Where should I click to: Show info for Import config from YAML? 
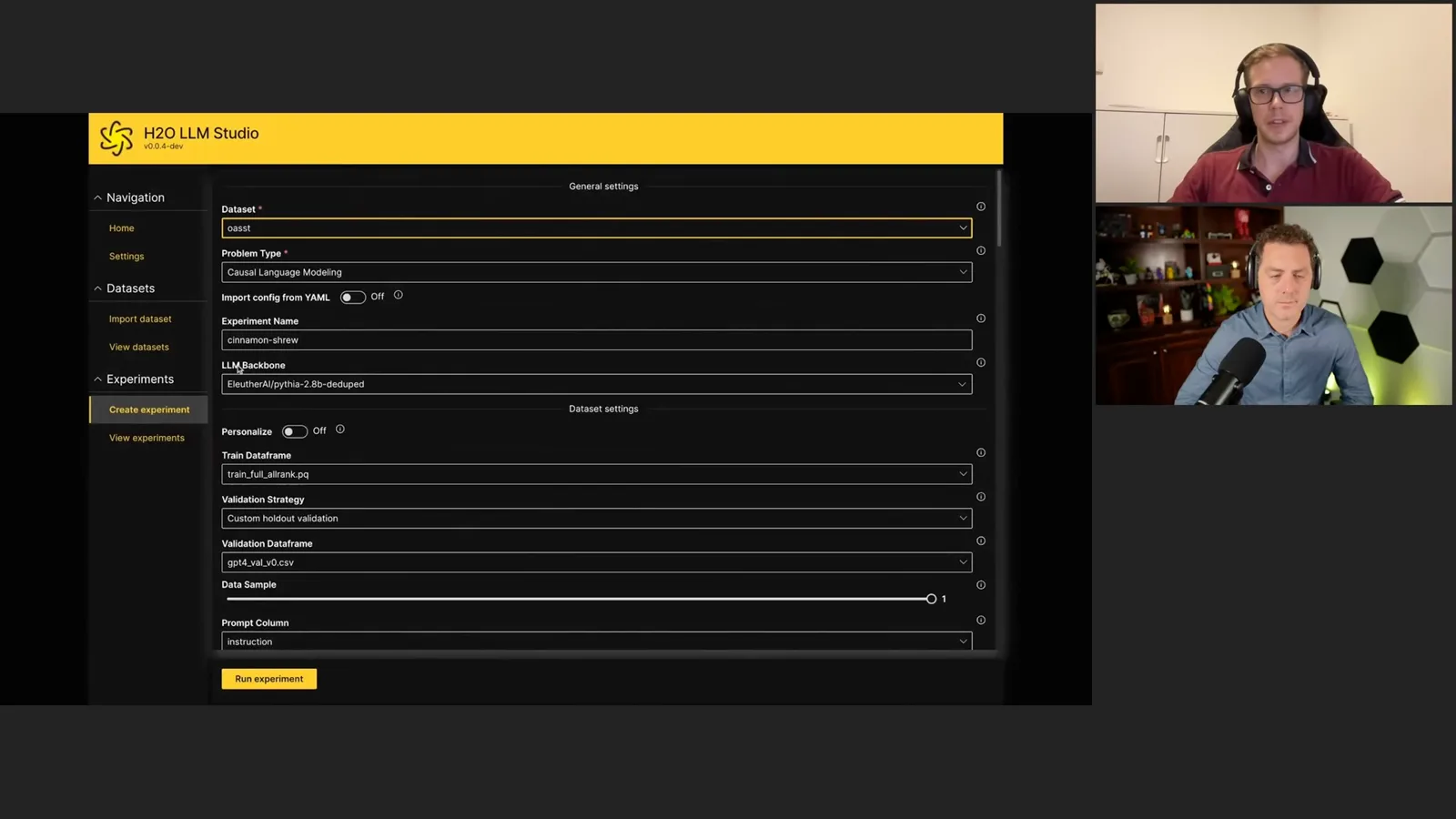coord(398,295)
